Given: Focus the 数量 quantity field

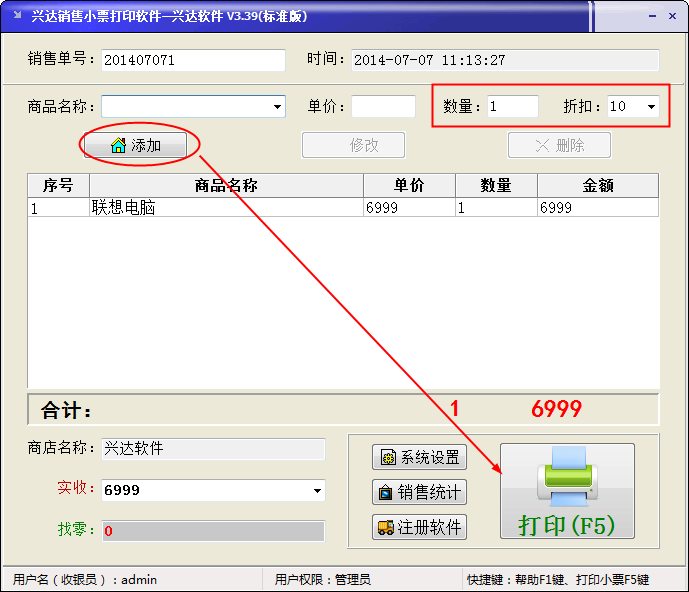Looking at the screenshot, I should click(x=513, y=106).
